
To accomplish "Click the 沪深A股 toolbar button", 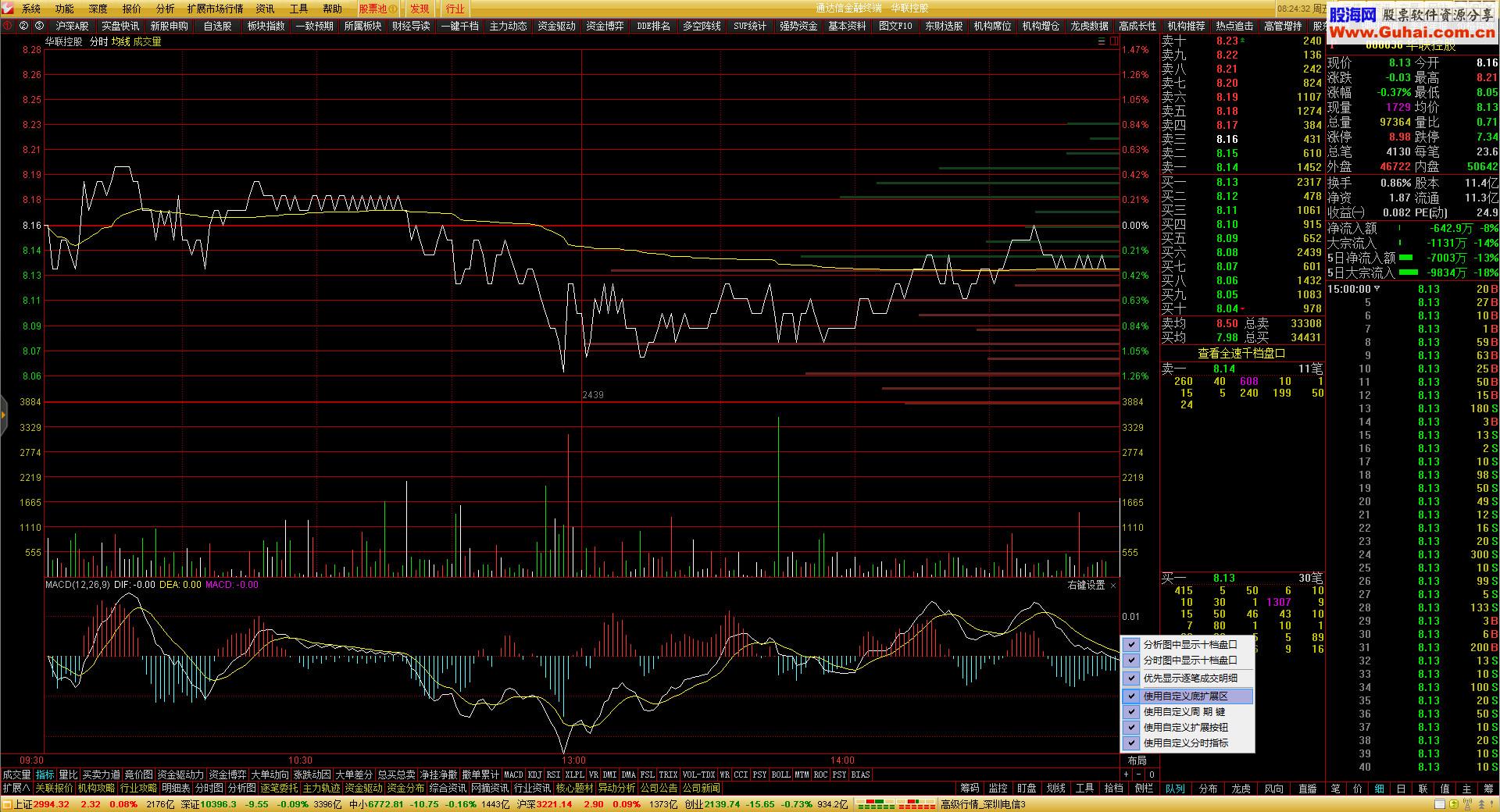I will [x=72, y=26].
